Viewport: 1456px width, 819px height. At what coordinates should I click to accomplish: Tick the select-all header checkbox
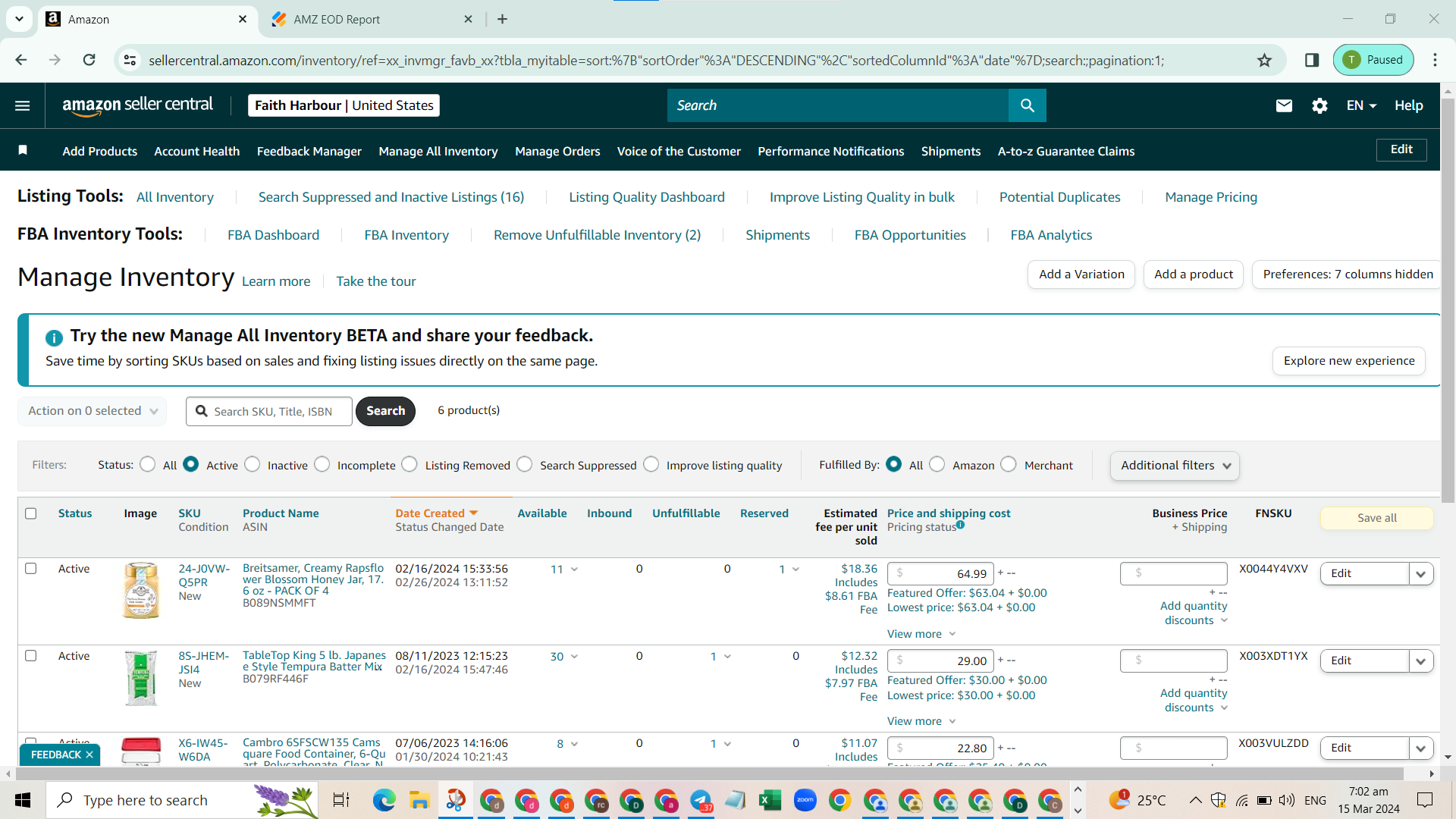[x=30, y=513]
